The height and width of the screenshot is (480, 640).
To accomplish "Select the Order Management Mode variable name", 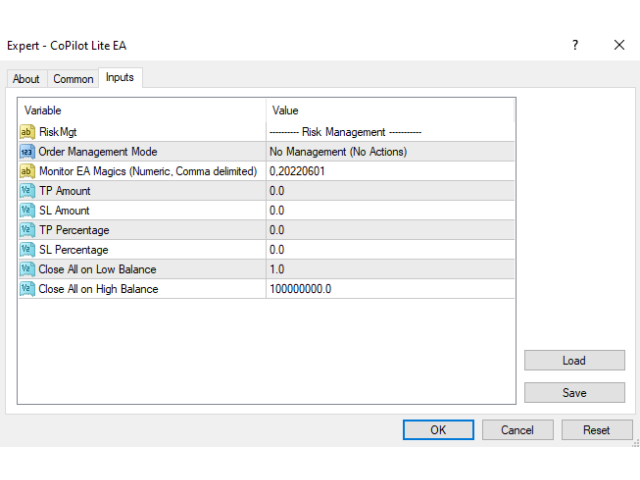I will (x=98, y=151).
